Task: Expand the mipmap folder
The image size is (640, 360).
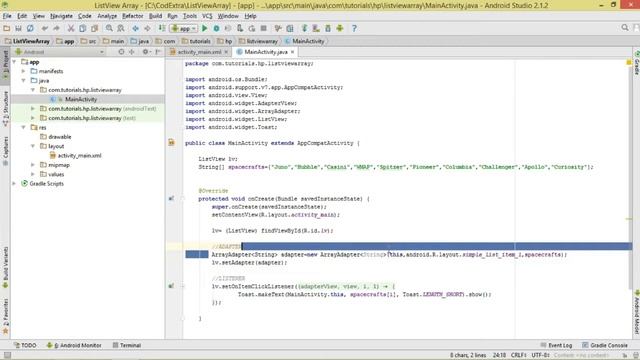Action: [33, 165]
